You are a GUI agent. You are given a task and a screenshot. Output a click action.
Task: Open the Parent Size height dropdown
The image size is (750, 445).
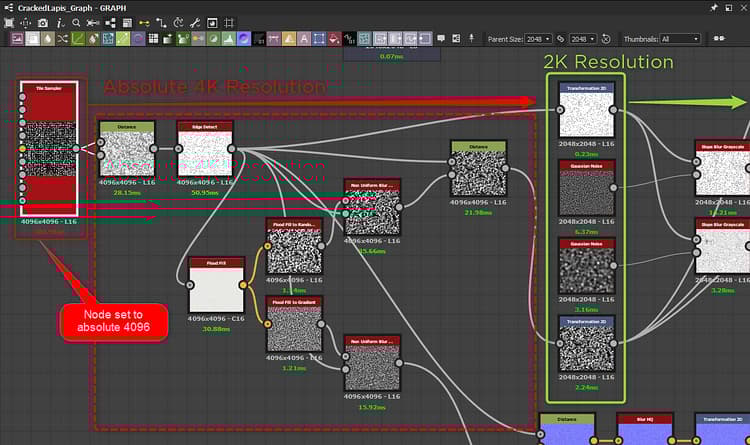(x=584, y=39)
